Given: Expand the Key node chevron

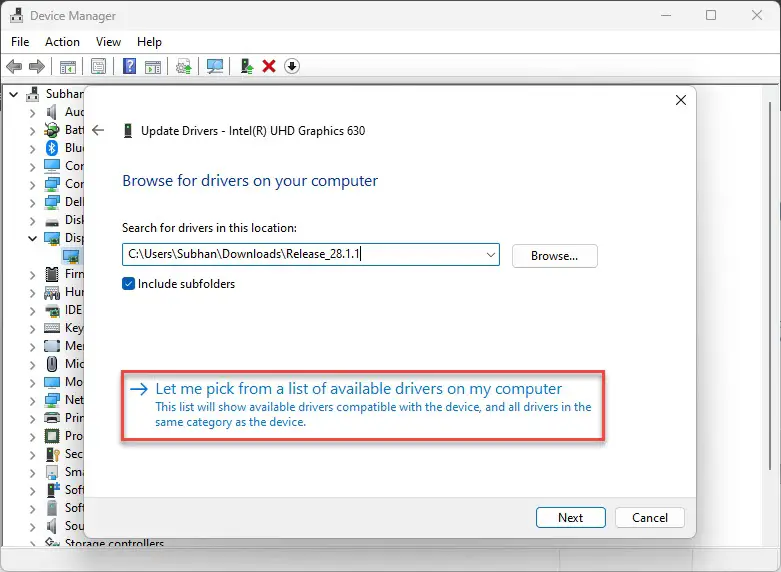Looking at the screenshot, I should [32, 329].
